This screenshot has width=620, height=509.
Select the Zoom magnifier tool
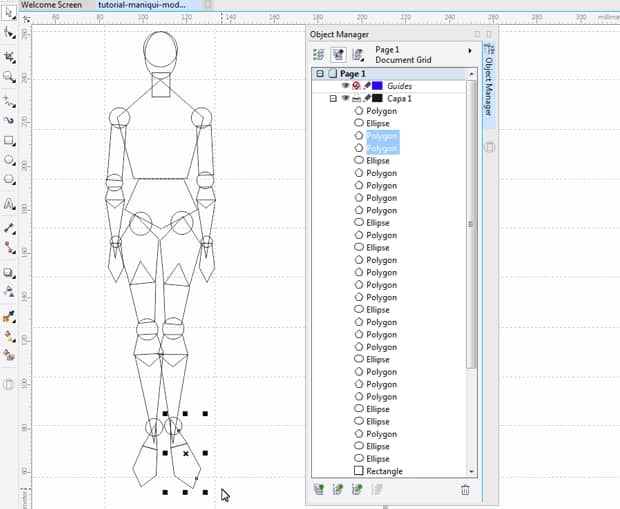[x=10, y=77]
